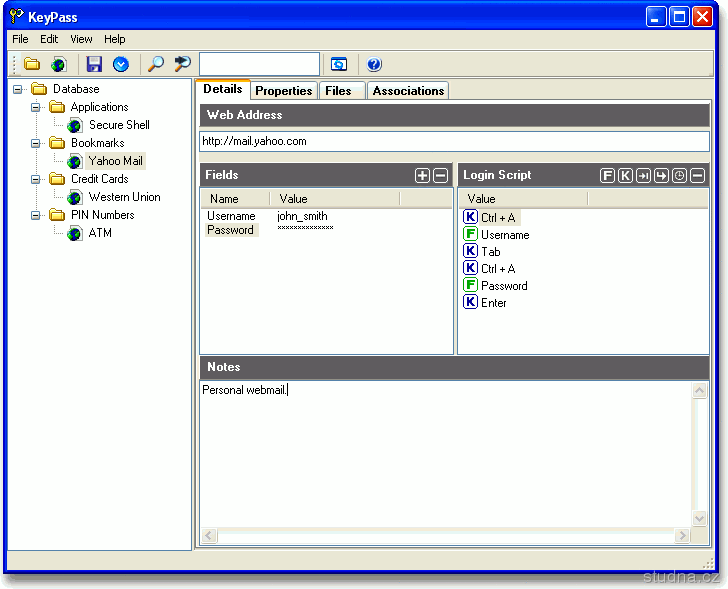Screen dimensions: 728x589
Task: Click the toolbar search text box
Action: (259, 65)
